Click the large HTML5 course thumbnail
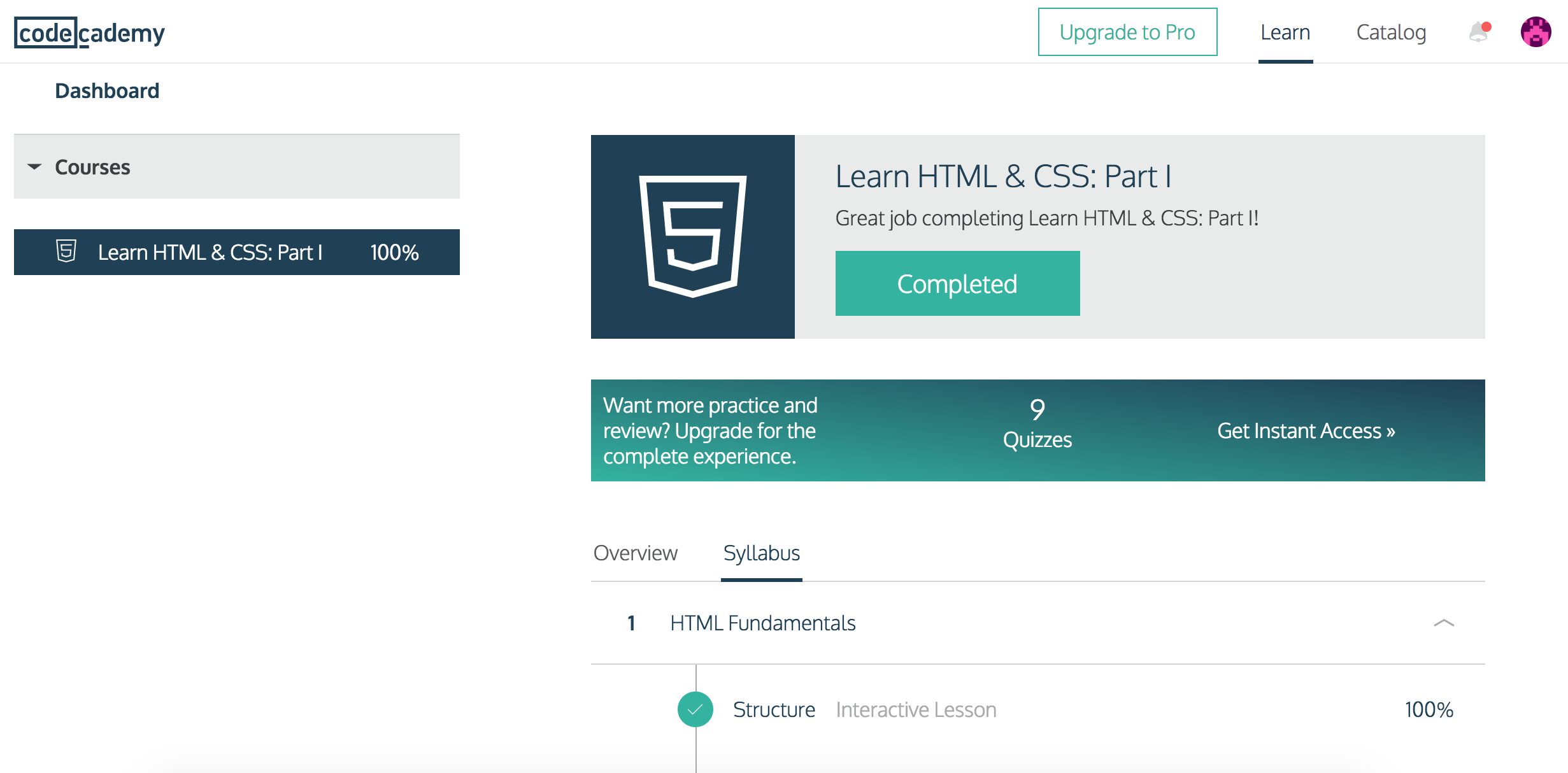Screen dimensions: 1568x773 693,237
